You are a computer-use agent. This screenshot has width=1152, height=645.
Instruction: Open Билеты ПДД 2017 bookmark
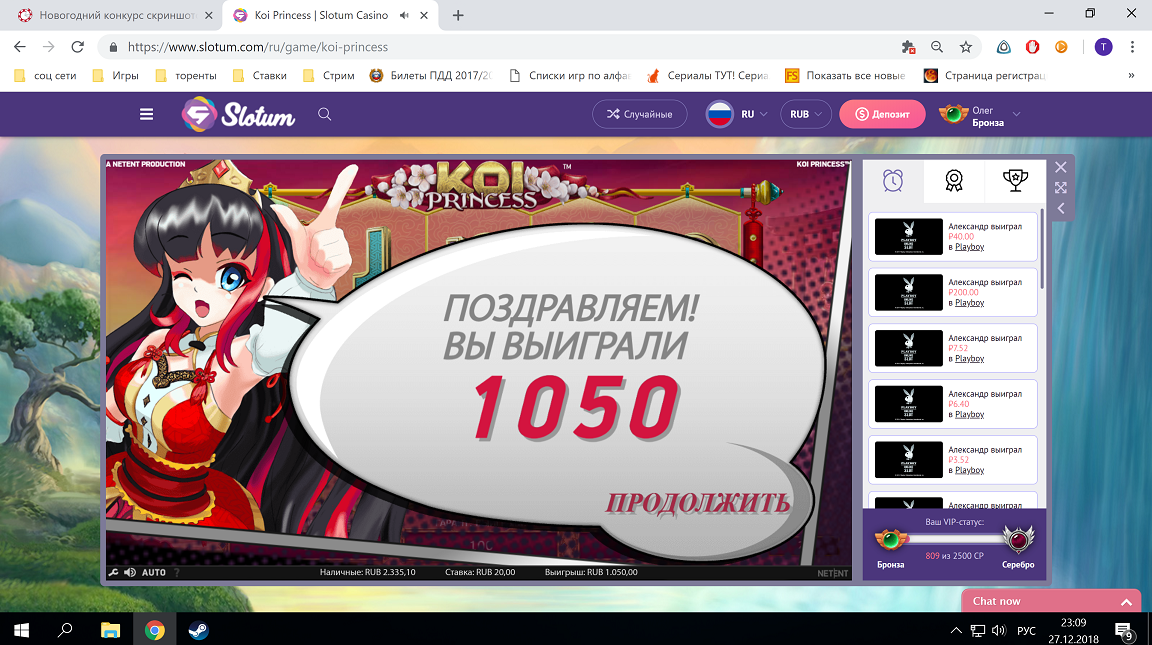point(431,76)
